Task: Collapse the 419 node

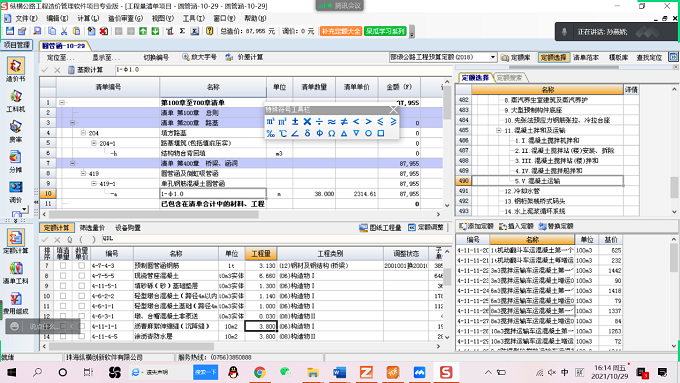Action: click(x=83, y=173)
